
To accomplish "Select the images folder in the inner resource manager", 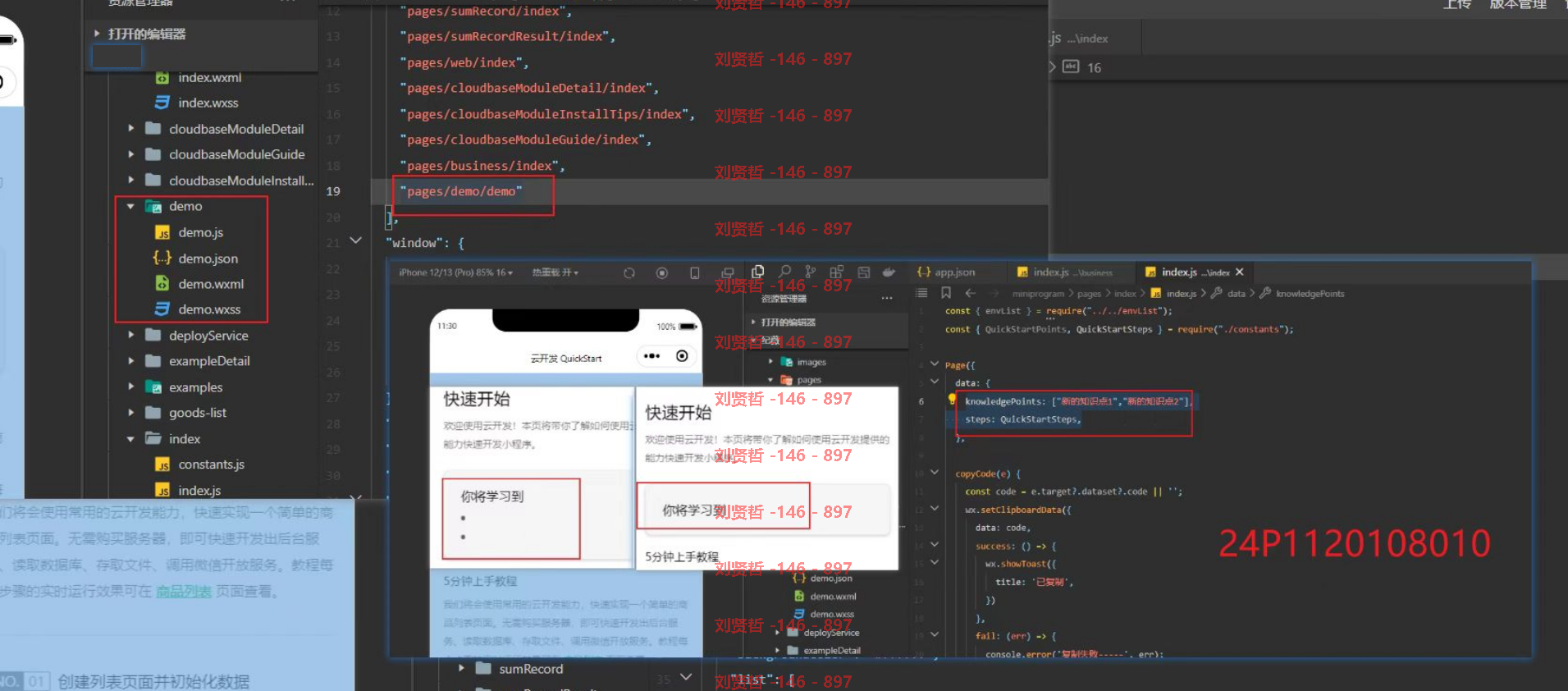I will (811, 362).
